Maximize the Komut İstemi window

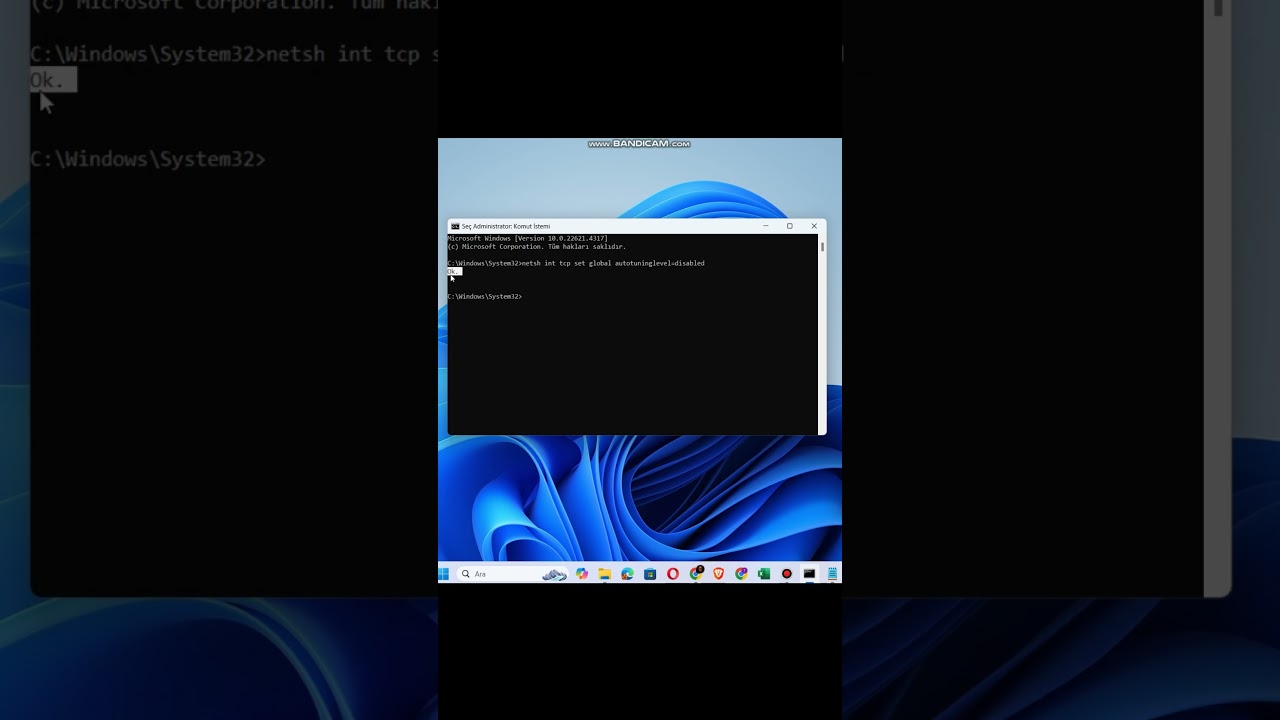[790, 226]
